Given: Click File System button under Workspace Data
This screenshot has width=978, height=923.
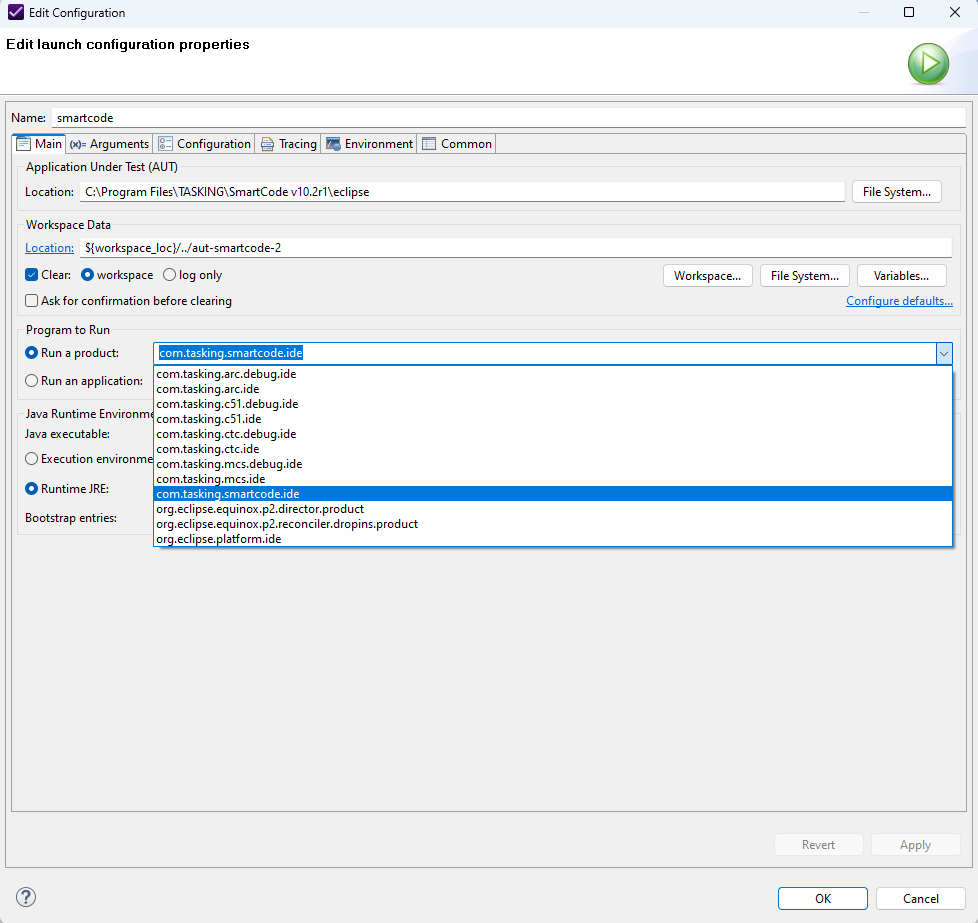Looking at the screenshot, I should (x=805, y=276).
